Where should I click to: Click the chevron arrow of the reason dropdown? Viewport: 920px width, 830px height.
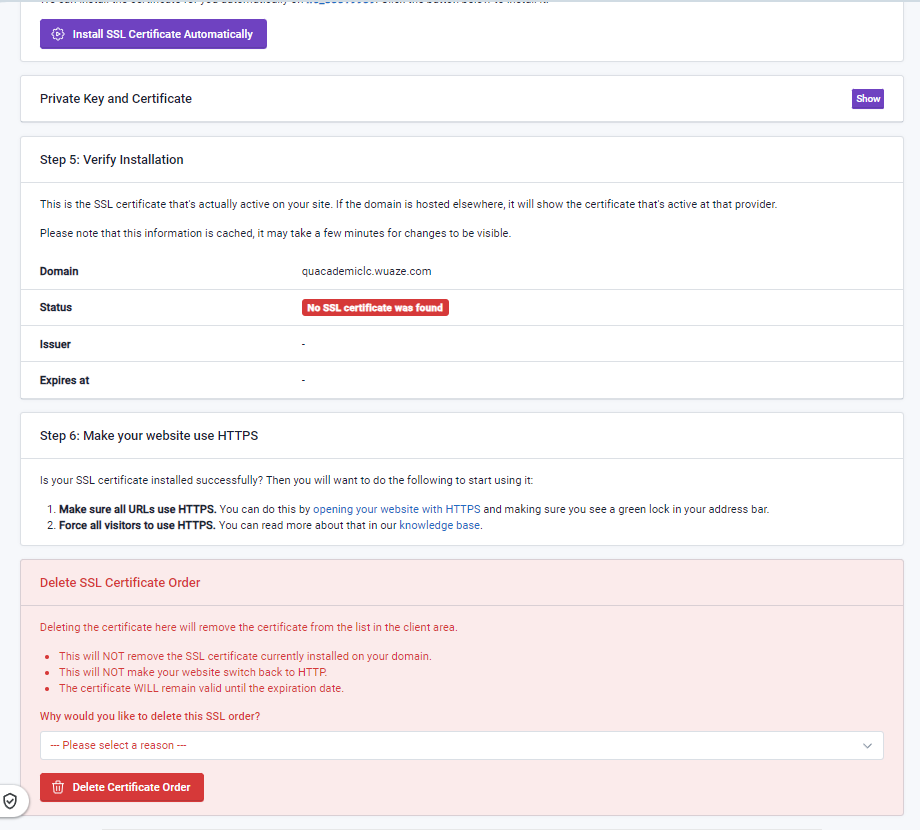tap(867, 745)
